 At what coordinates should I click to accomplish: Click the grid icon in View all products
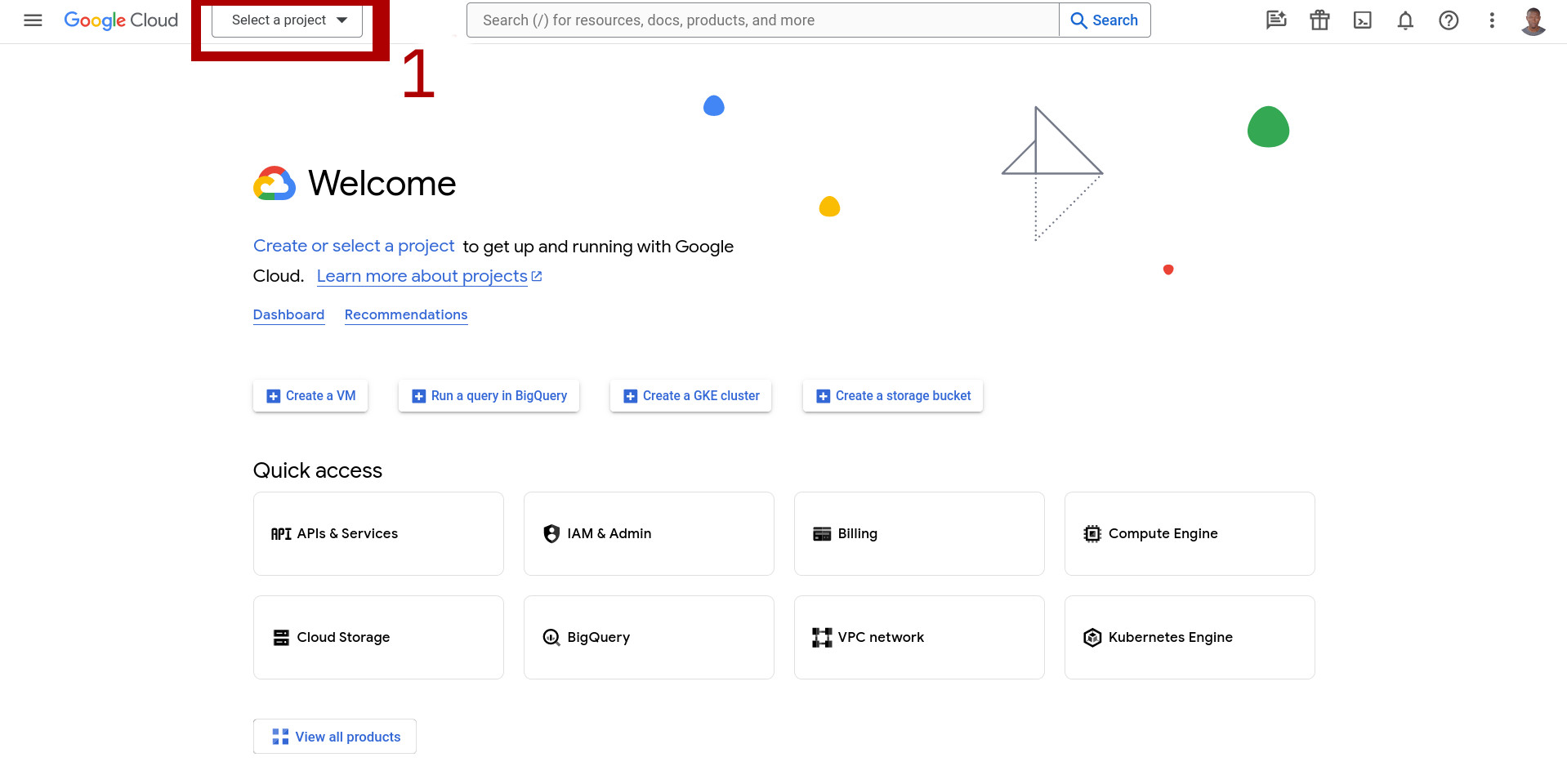280,737
